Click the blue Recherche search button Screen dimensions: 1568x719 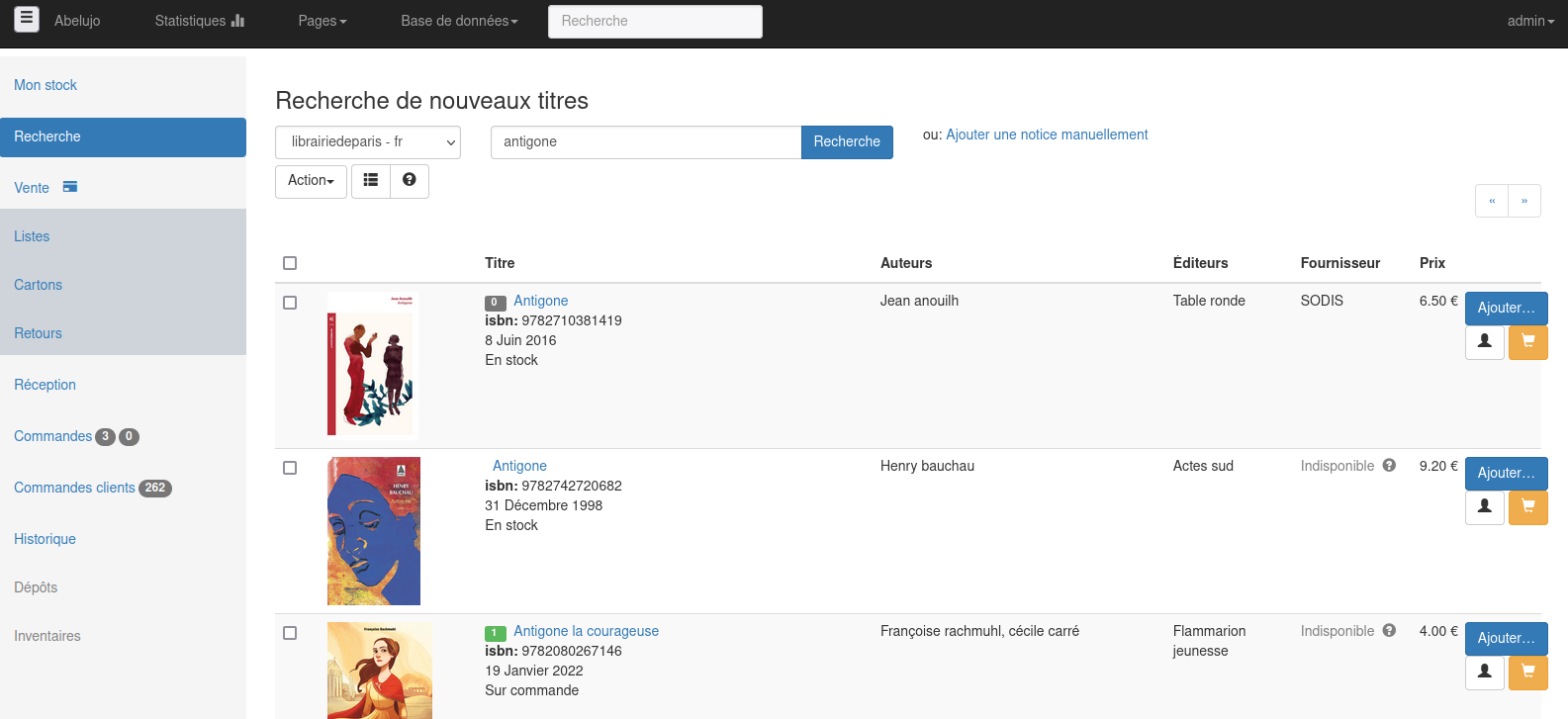tap(847, 142)
